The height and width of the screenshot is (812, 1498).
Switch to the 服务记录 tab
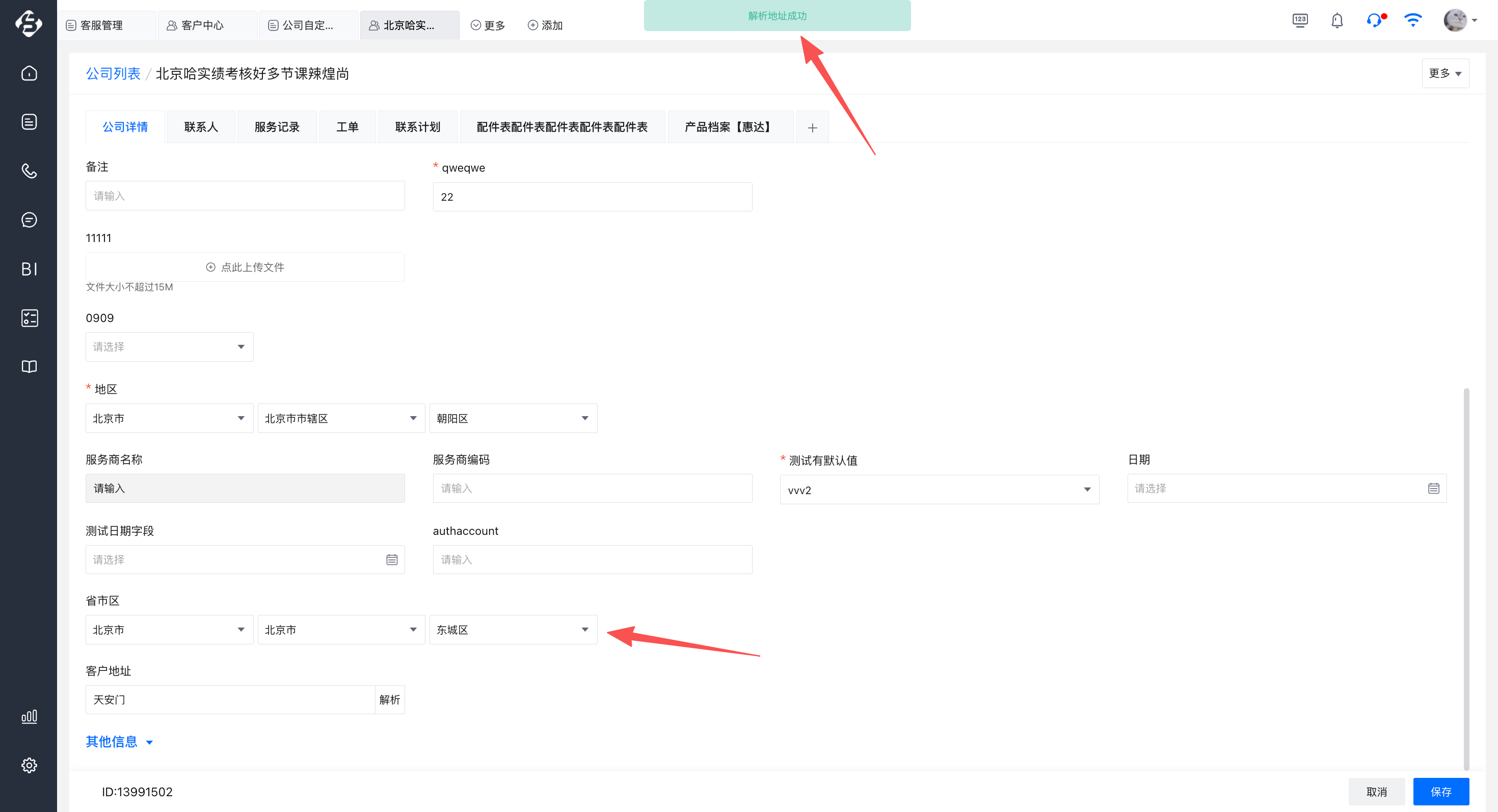click(x=277, y=127)
